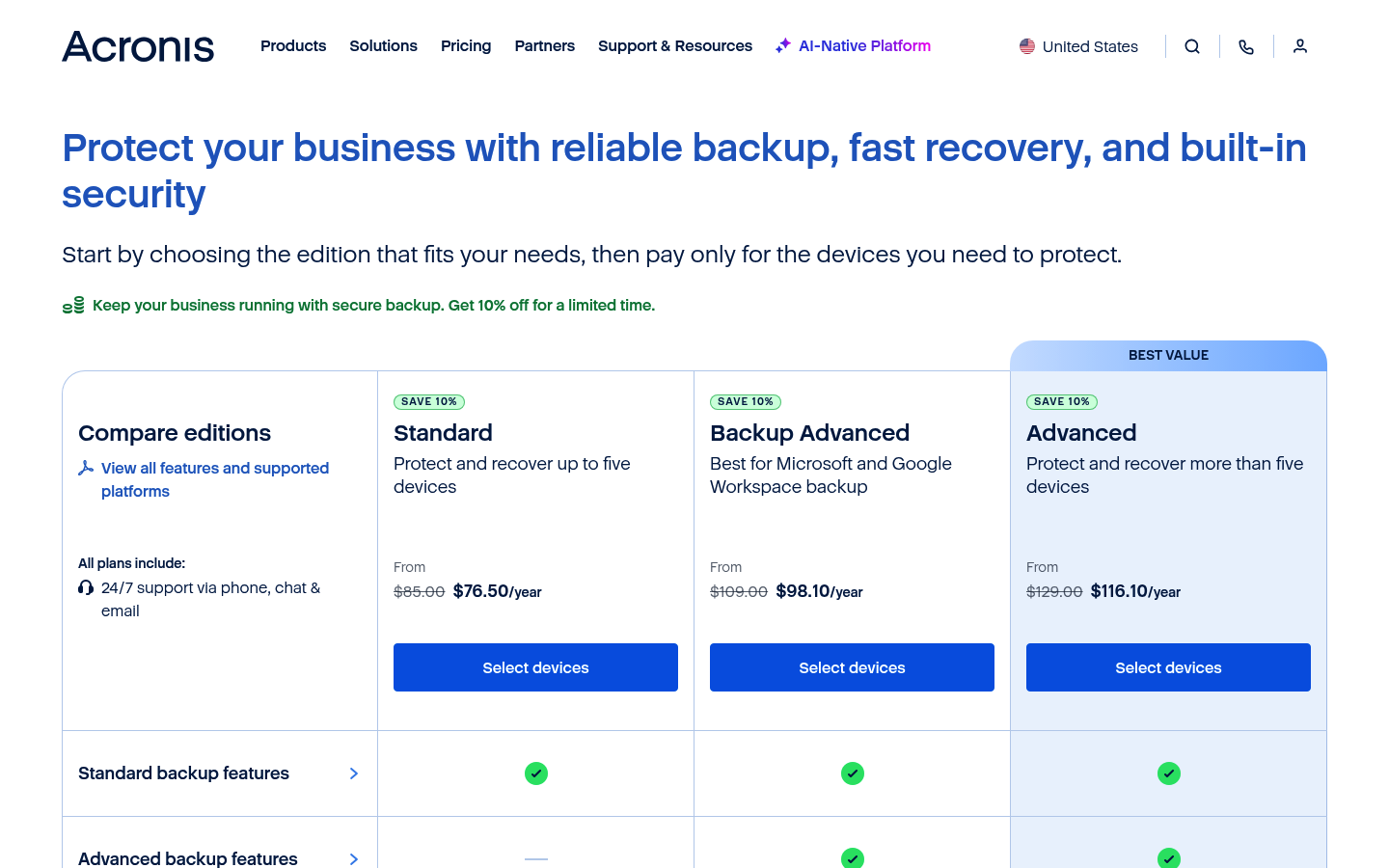Select devices for Standard edition
This screenshot has width=1389, height=868.
(x=535, y=667)
